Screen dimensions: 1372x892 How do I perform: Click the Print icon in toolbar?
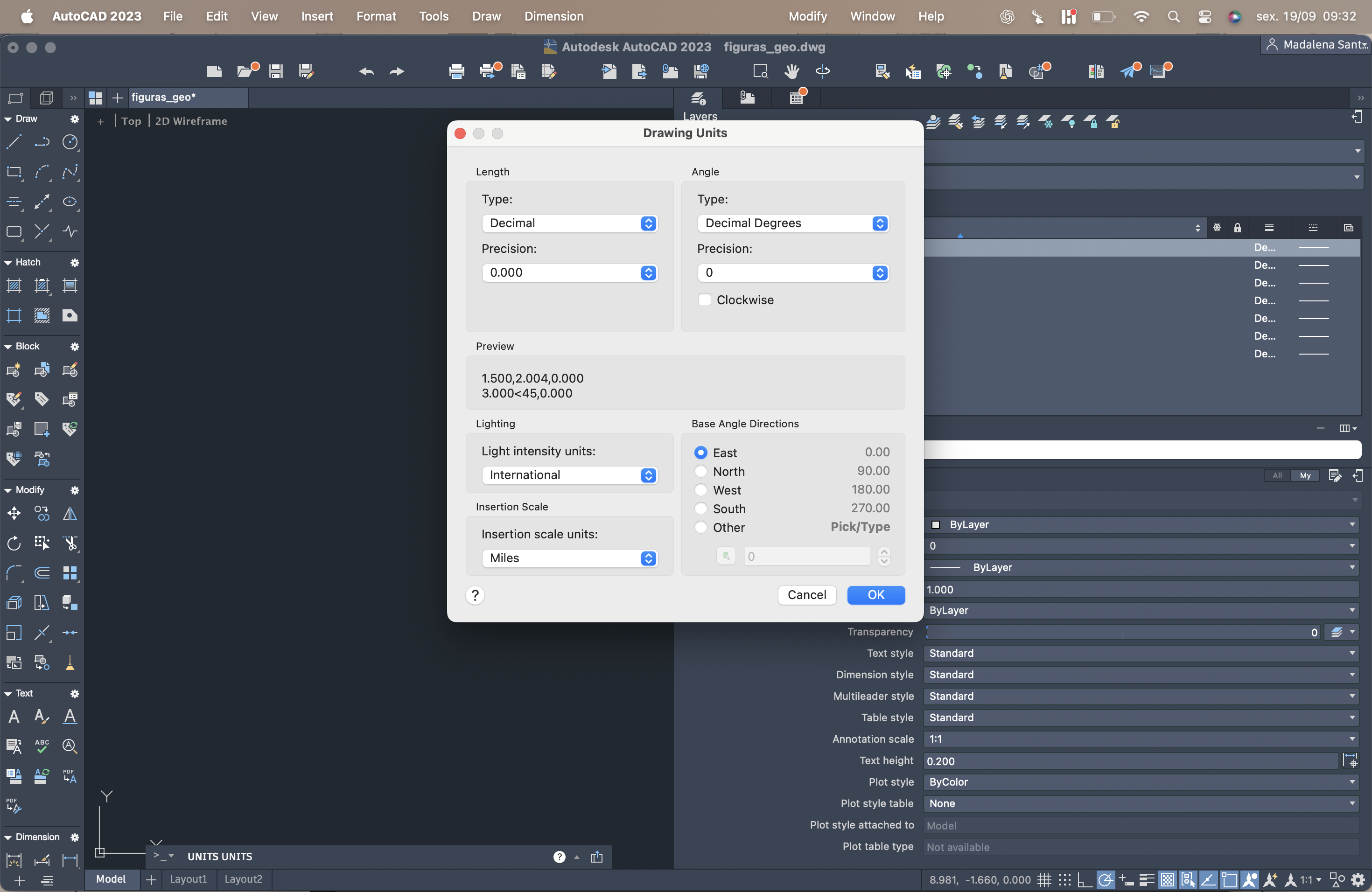click(456, 71)
